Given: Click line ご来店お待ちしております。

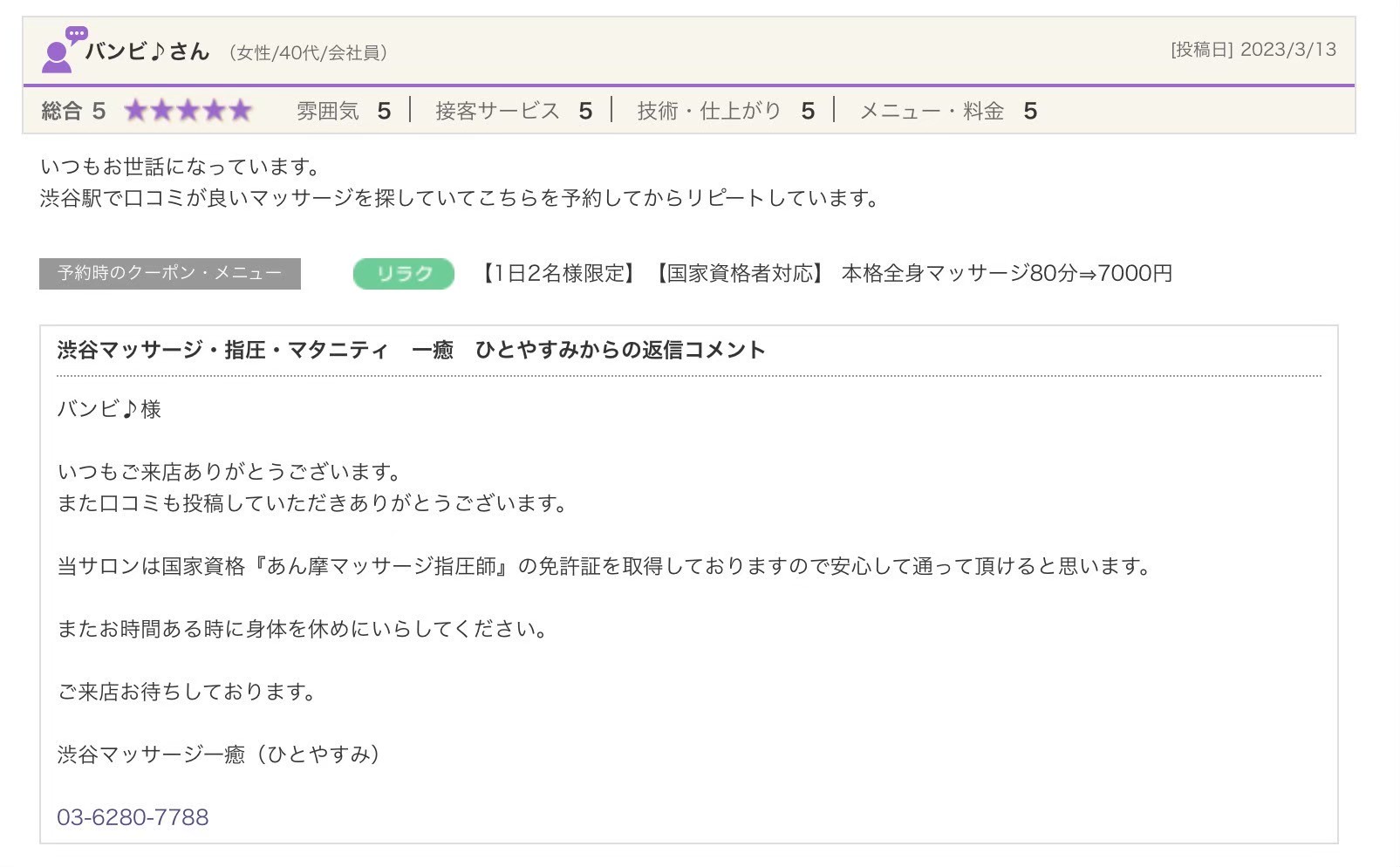Looking at the screenshot, I should pyautogui.click(x=187, y=692).
